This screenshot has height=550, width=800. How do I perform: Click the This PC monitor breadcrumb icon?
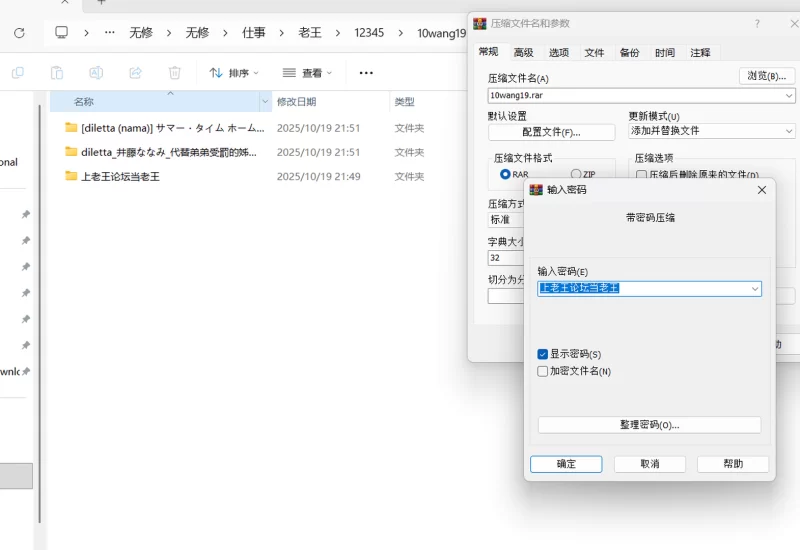62,33
